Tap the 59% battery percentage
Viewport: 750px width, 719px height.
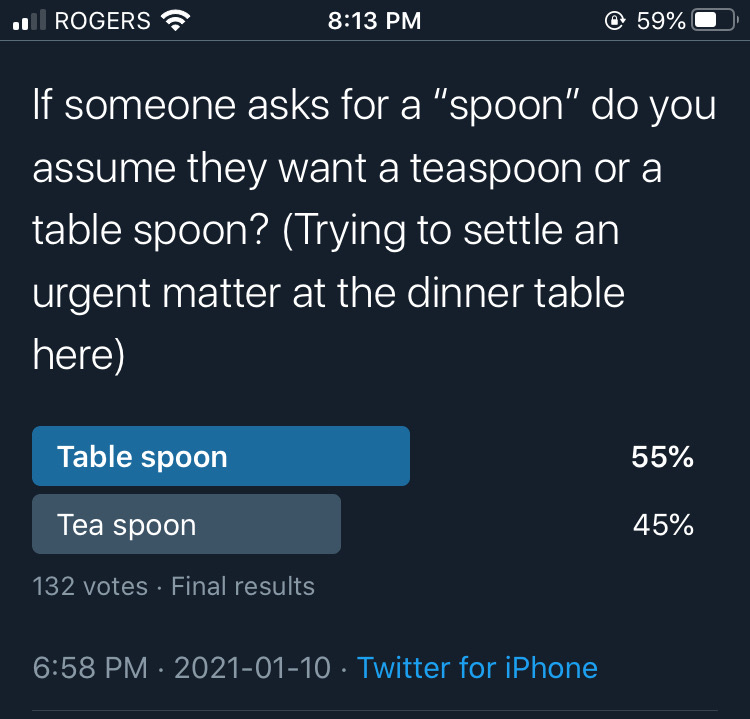(661, 21)
